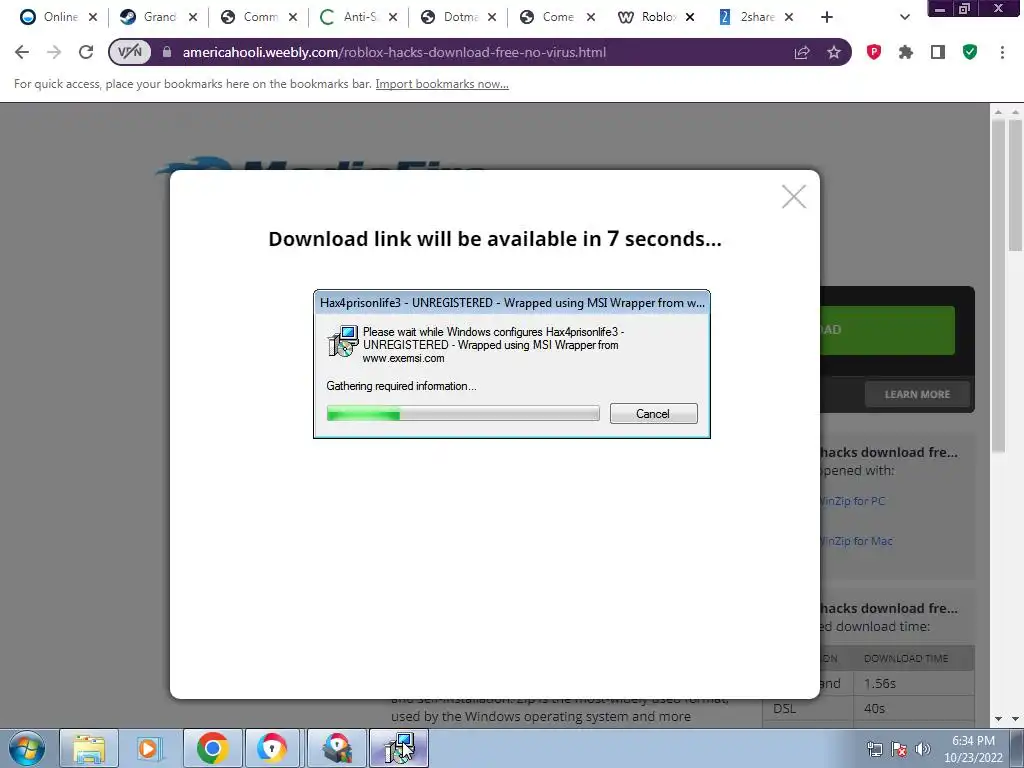Viewport: 1024px width, 768px height.
Task: Click the Import bookmarks now link
Action: (x=441, y=84)
